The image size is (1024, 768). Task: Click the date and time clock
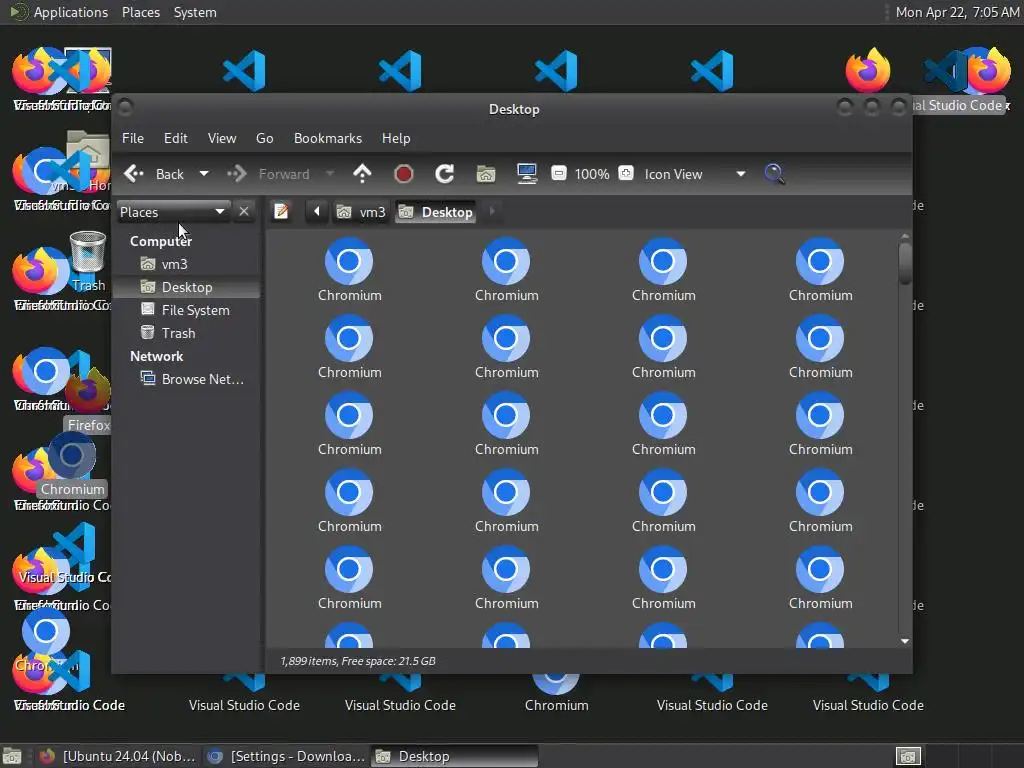957,12
